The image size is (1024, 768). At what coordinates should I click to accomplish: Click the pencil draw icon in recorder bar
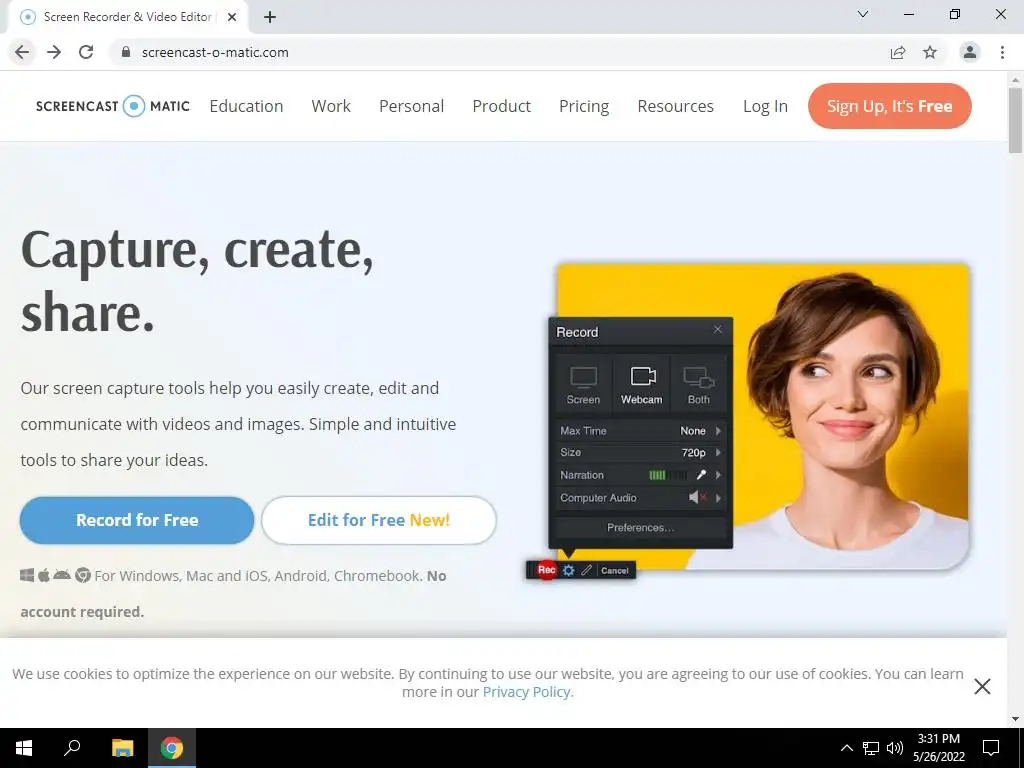(x=586, y=570)
